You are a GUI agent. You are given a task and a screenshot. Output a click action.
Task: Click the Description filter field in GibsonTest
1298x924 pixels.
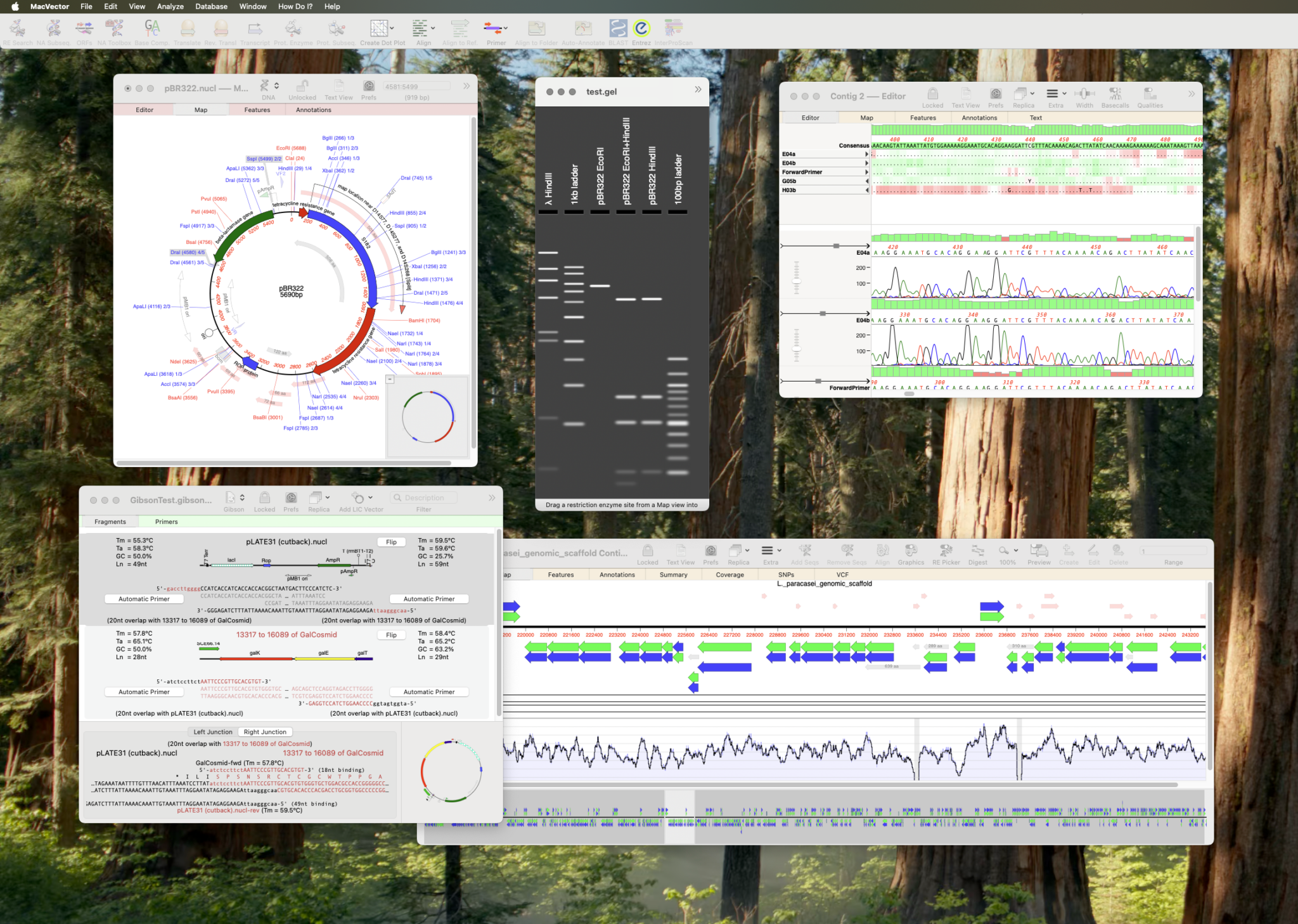[x=423, y=497]
